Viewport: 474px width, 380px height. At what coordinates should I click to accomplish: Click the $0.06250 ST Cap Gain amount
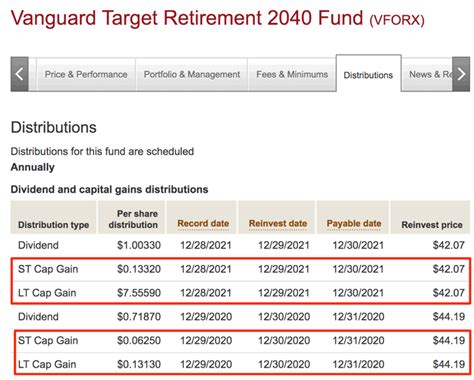coord(139,340)
